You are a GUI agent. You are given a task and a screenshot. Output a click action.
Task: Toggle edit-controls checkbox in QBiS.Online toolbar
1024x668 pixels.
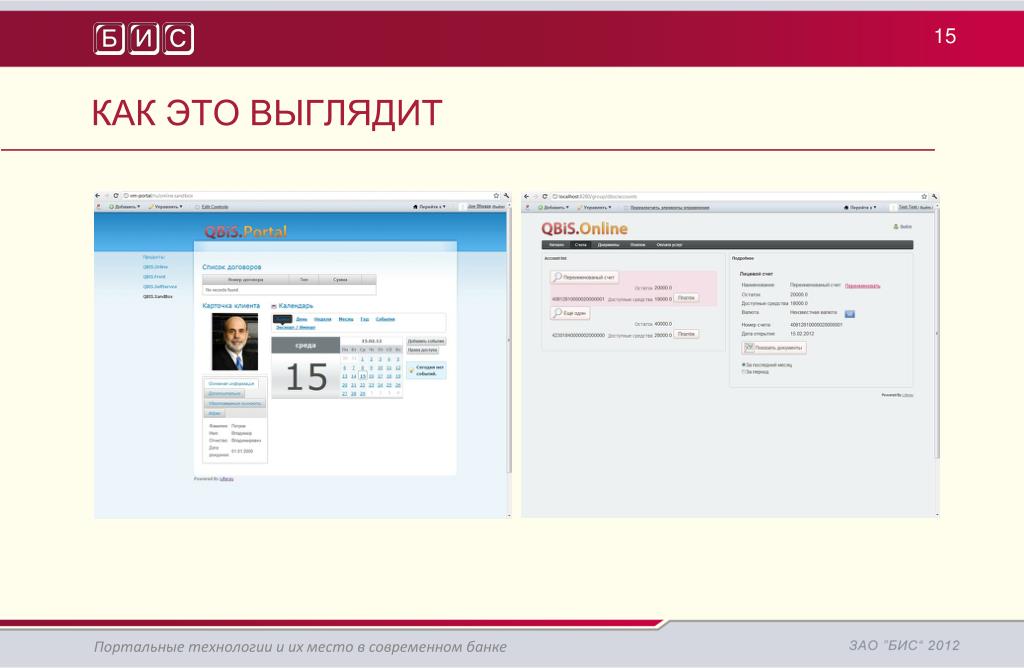pos(626,208)
